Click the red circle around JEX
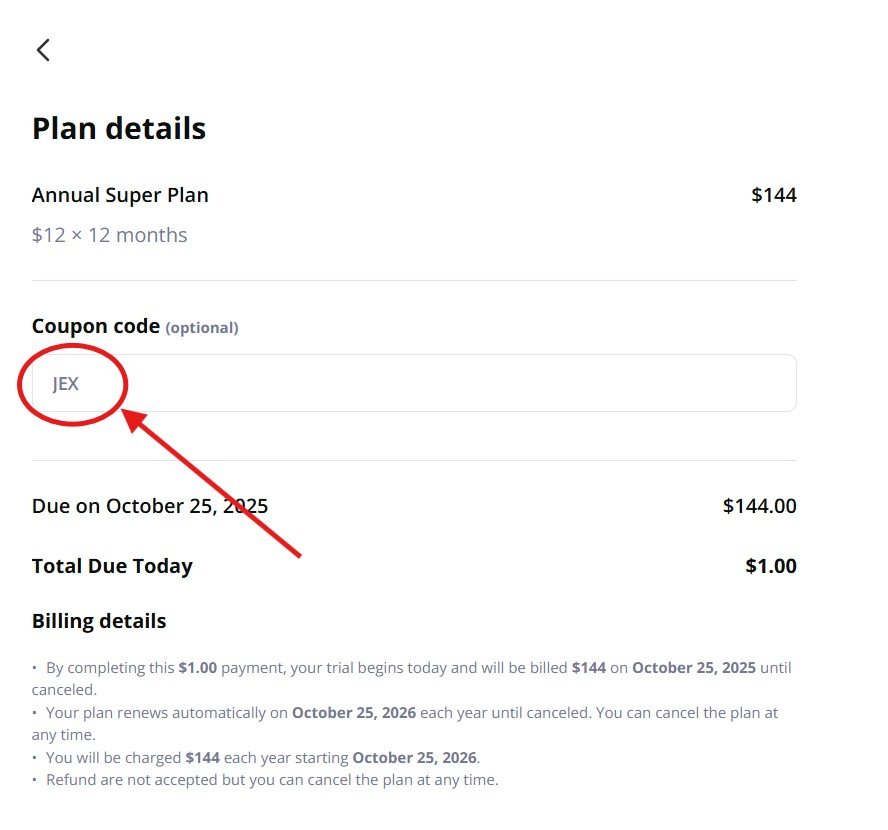 (x=73, y=384)
